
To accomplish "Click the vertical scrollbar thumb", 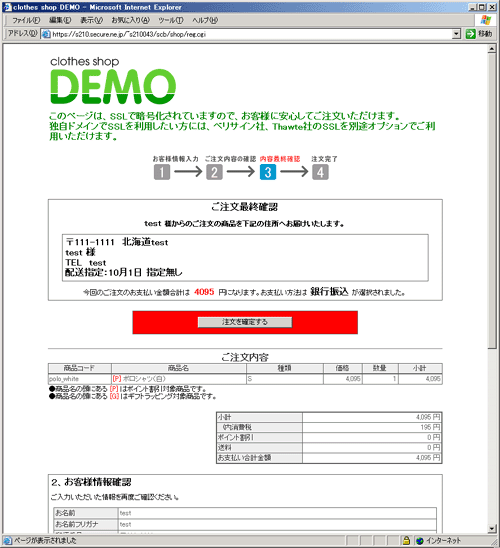I will pos(492,201).
